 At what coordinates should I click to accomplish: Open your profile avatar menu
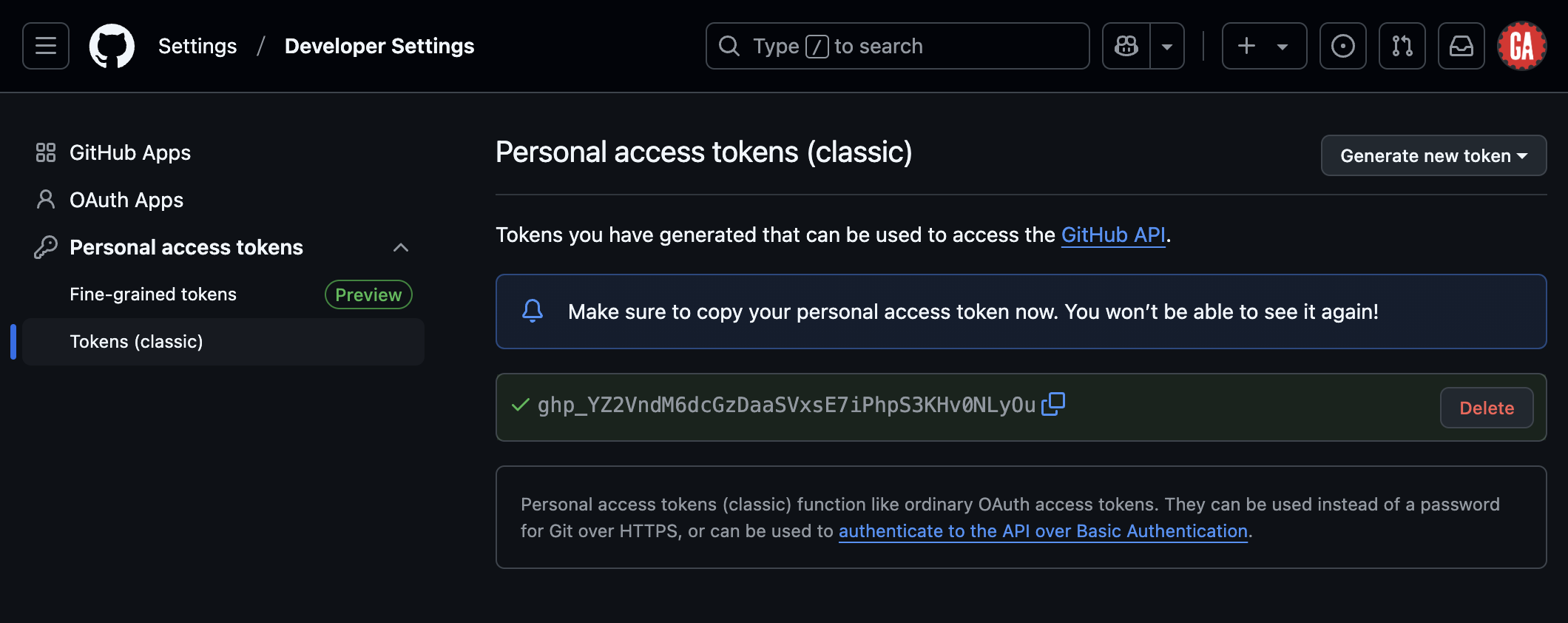pos(1521,46)
